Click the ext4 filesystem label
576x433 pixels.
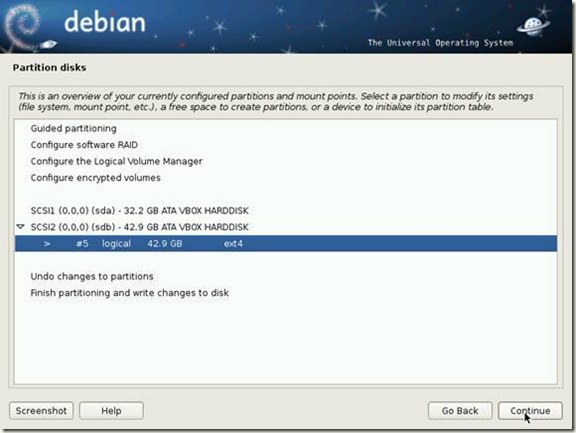click(233, 244)
